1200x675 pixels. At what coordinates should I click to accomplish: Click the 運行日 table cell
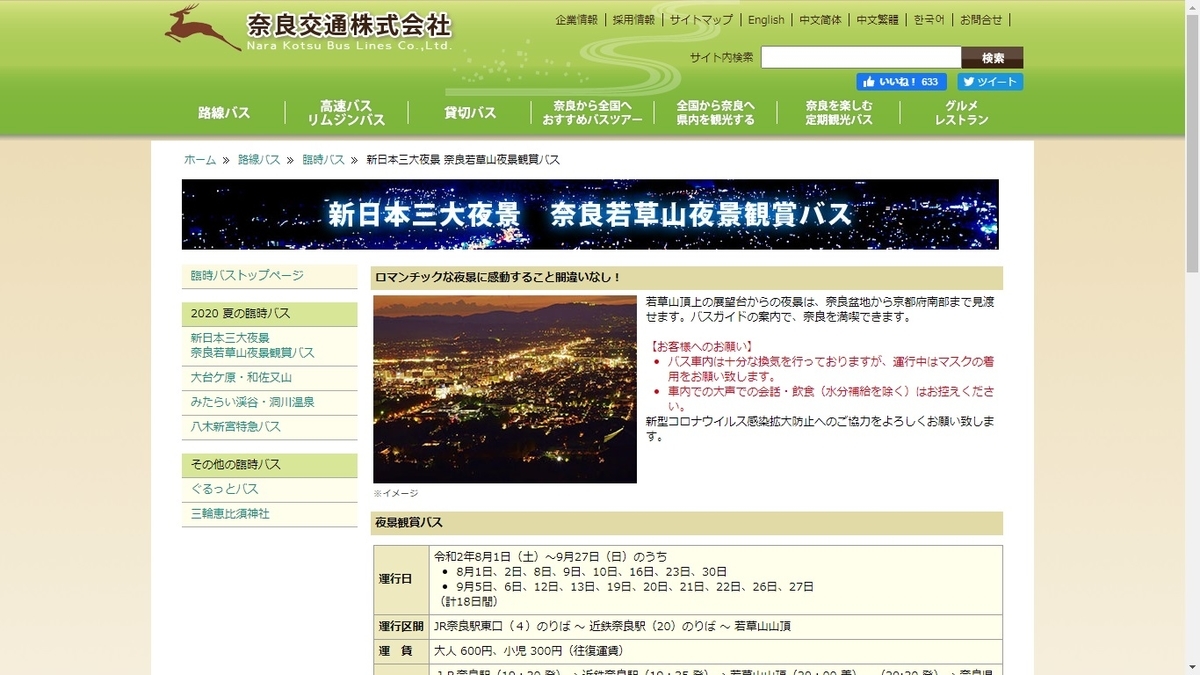coord(402,580)
